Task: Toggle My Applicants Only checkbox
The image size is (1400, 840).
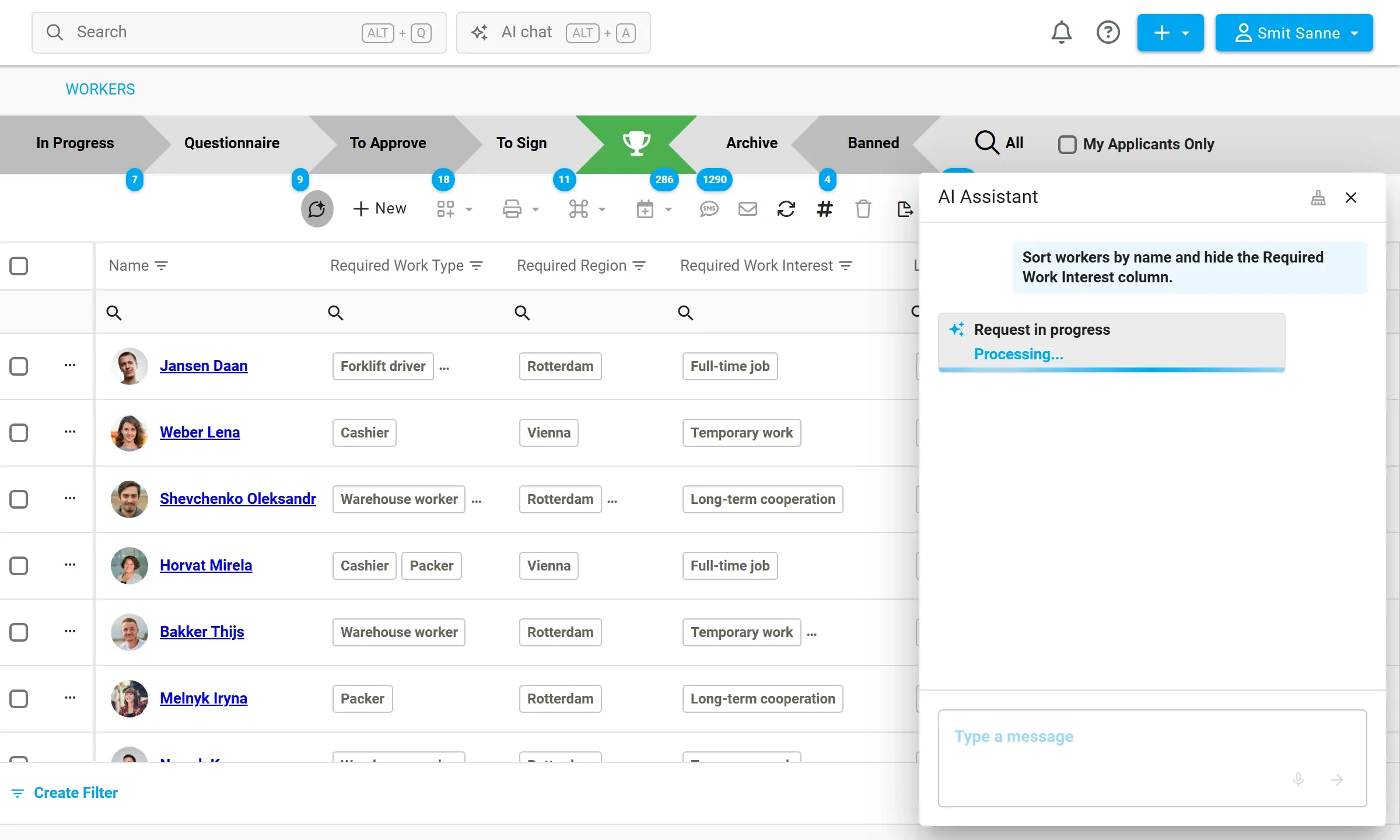Action: 1067,144
